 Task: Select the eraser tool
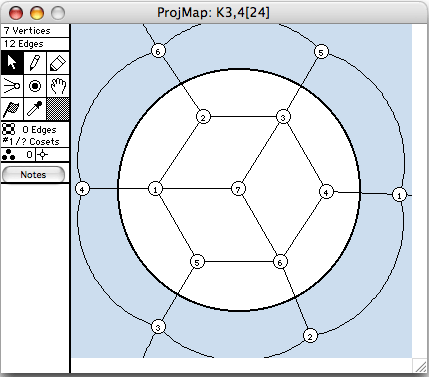(x=58, y=63)
